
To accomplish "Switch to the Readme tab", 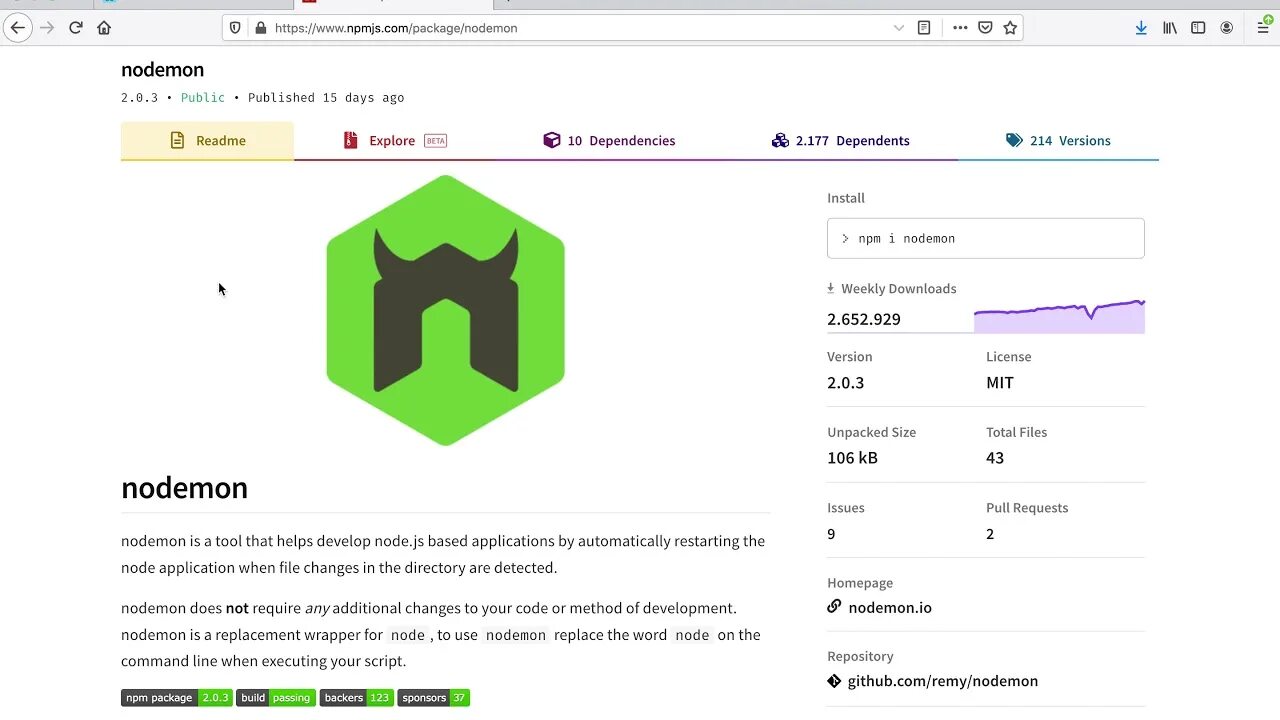I will [x=207, y=141].
